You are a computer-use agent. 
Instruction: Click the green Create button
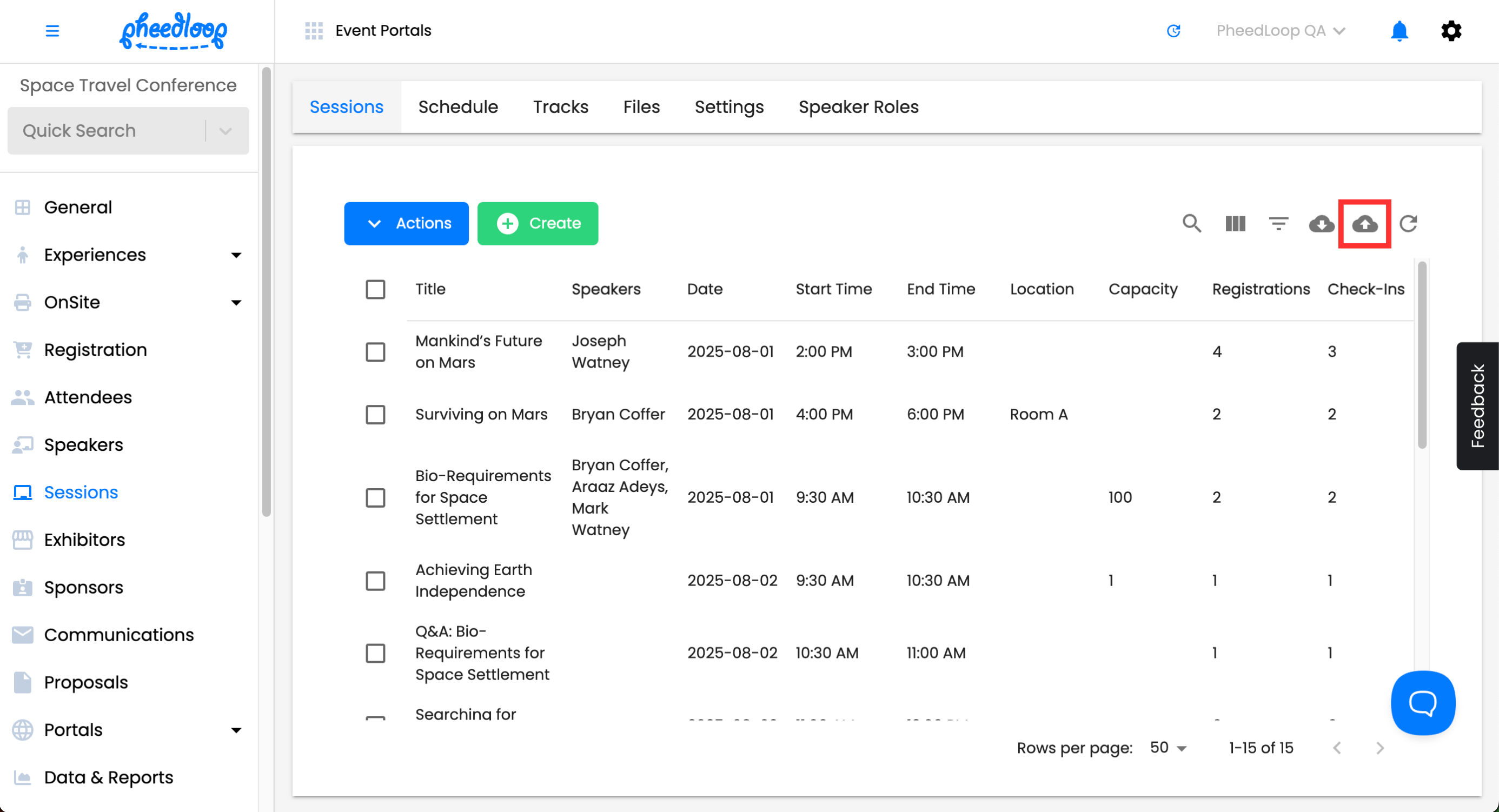click(538, 223)
